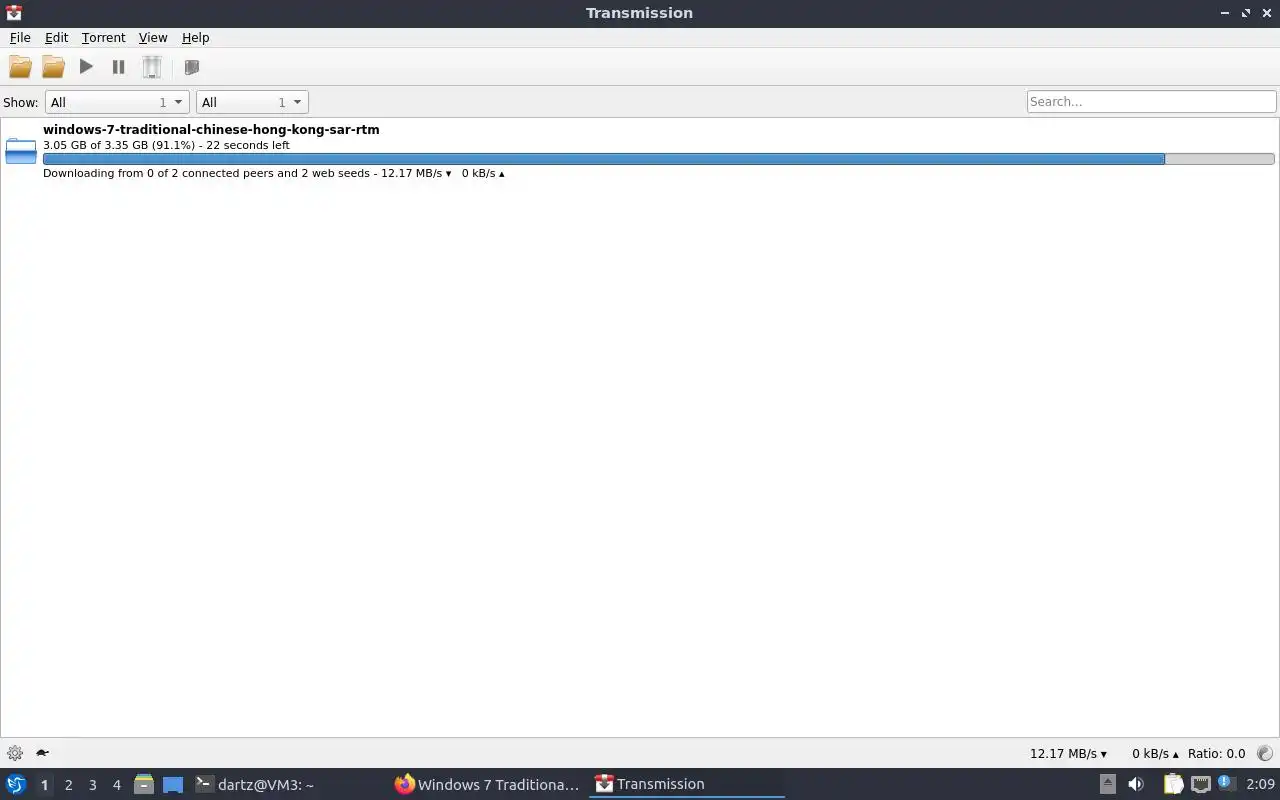The height and width of the screenshot is (800, 1280).
Task: Expand the second All filter dropdown
Action: pos(252,102)
